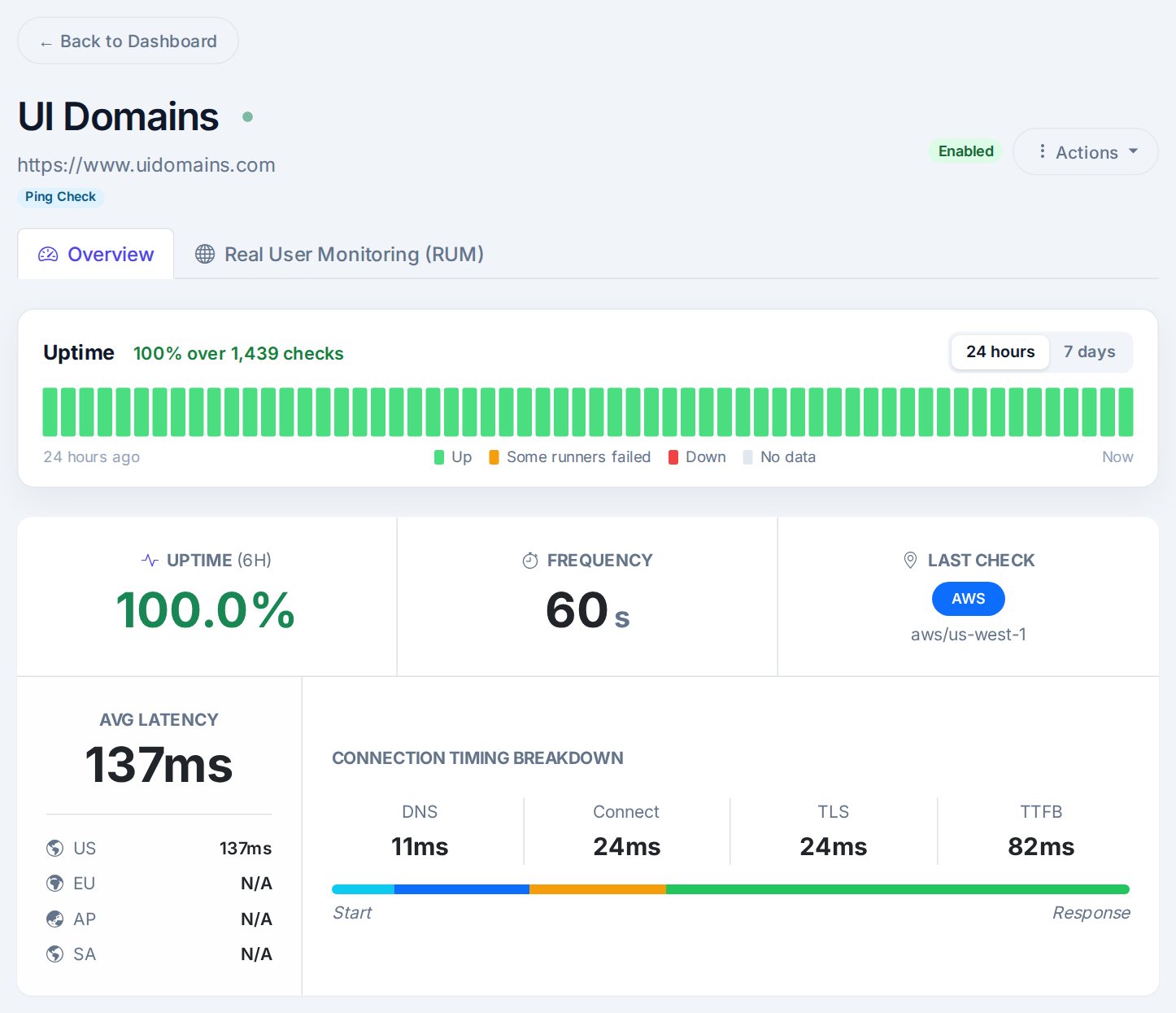Click the EU region globe icon
This screenshot has width=1176, height=1013.
point(54,884)
